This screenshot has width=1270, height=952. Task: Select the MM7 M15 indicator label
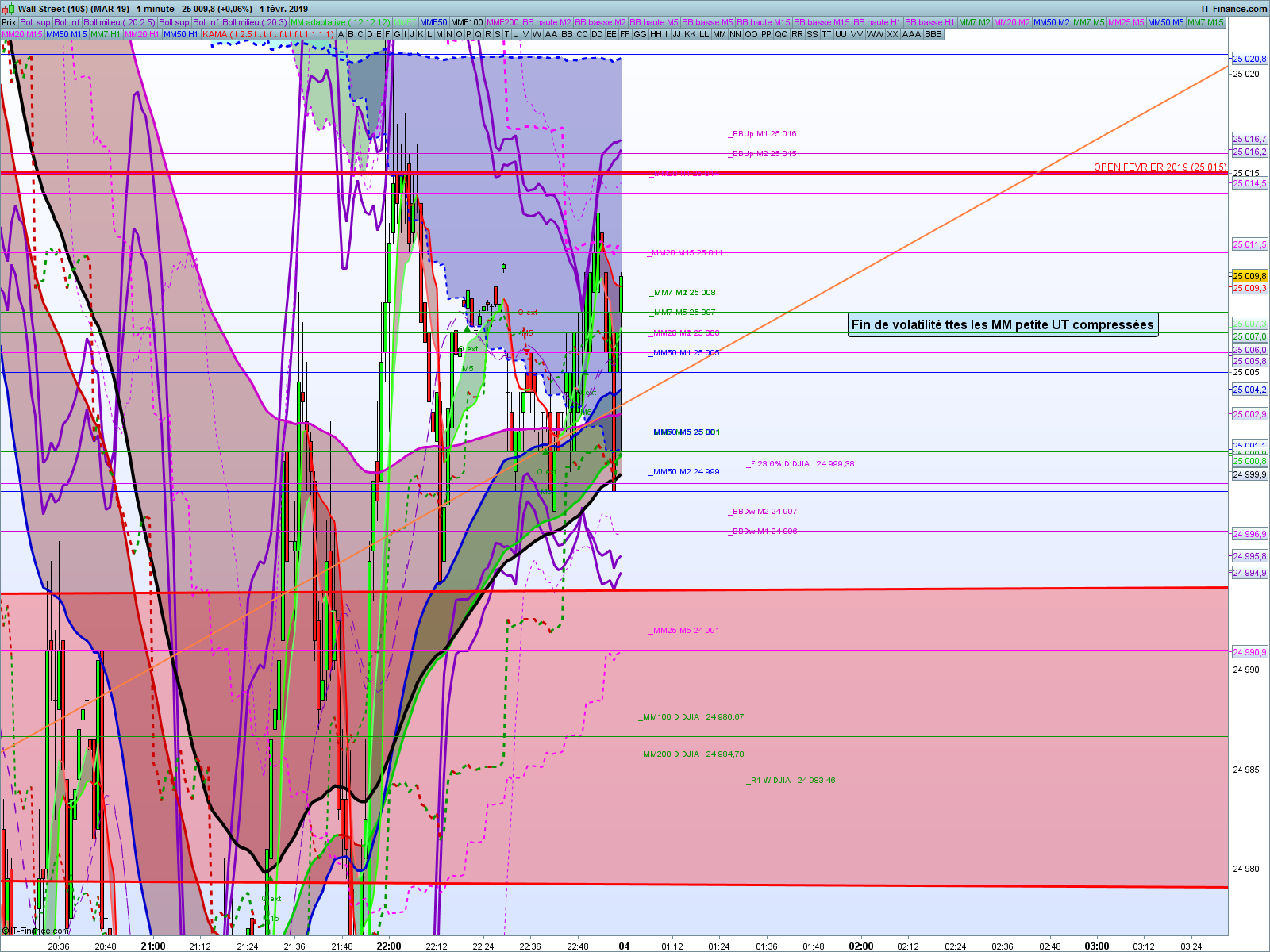click(1206, 22)
